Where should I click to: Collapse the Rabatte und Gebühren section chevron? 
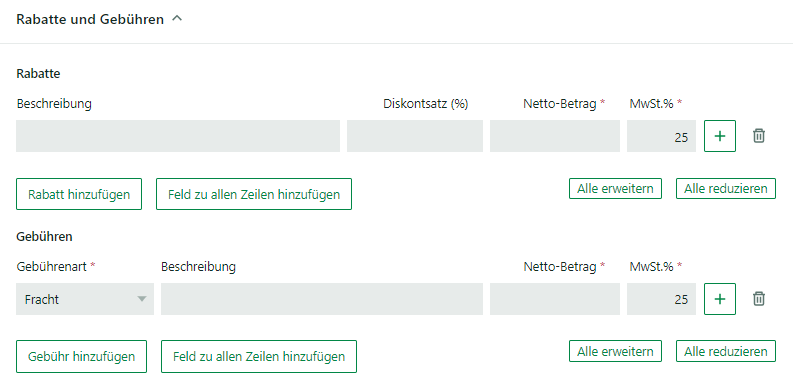click(x=177, y=19)
